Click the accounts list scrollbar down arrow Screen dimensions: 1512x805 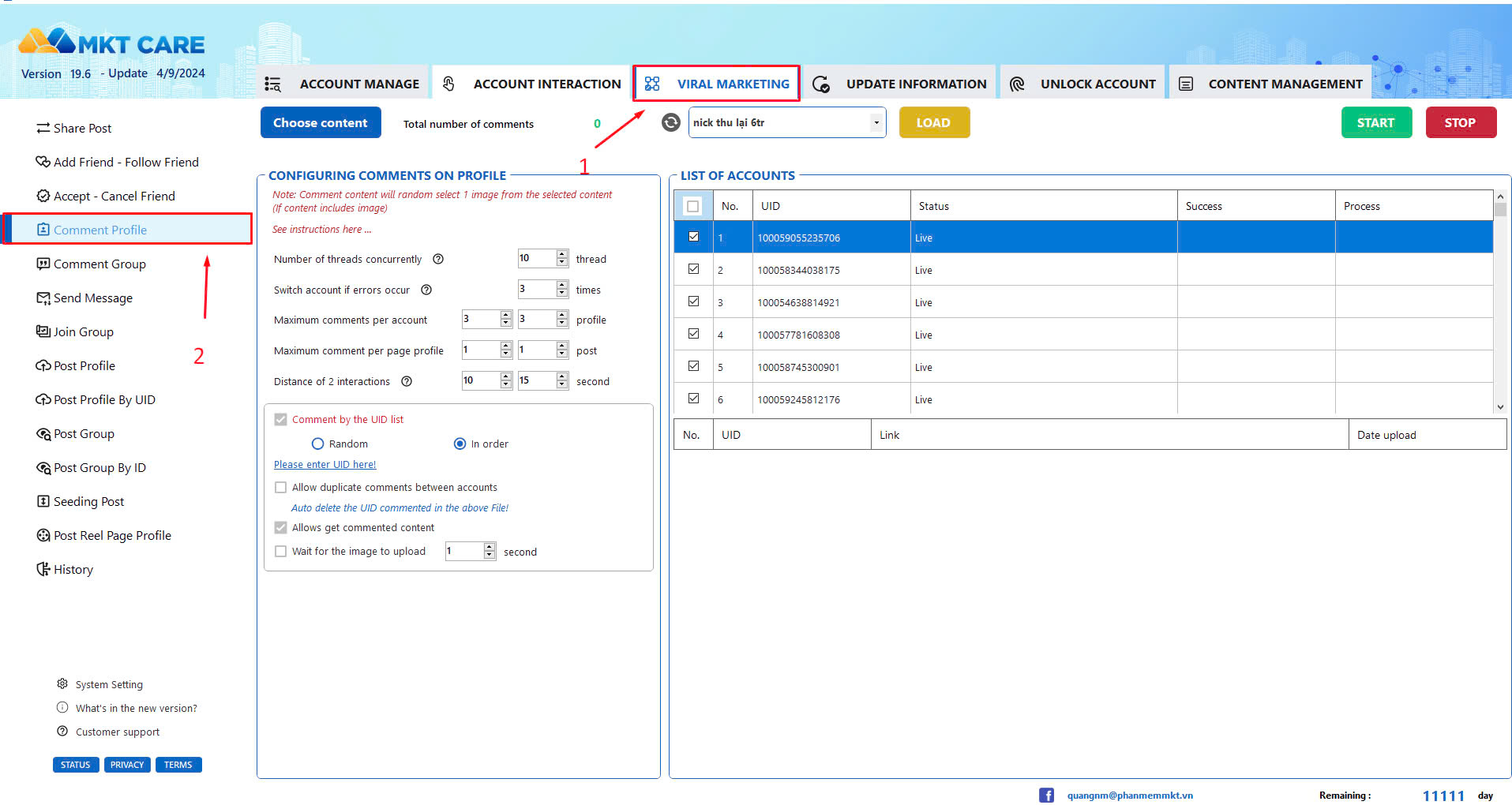(x=1500, y=407)
